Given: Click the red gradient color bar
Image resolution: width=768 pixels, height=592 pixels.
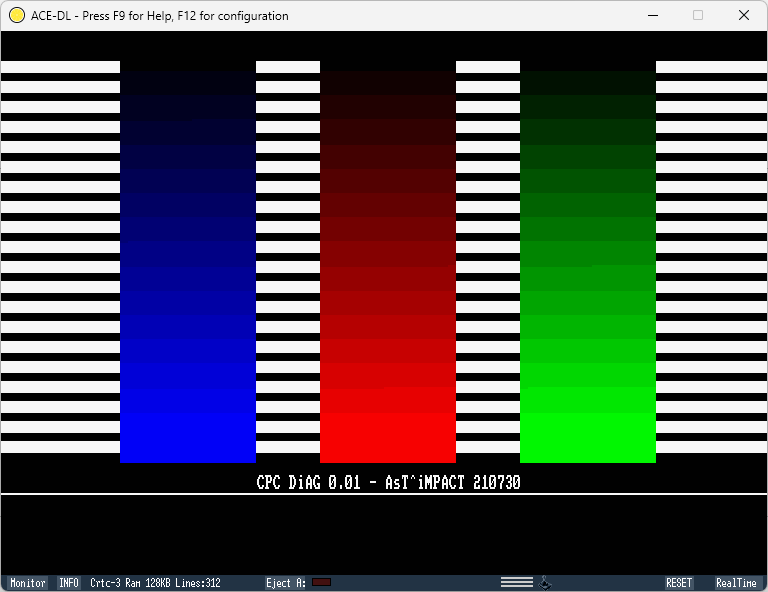Looking at the screenshot, I should (388, 262).
